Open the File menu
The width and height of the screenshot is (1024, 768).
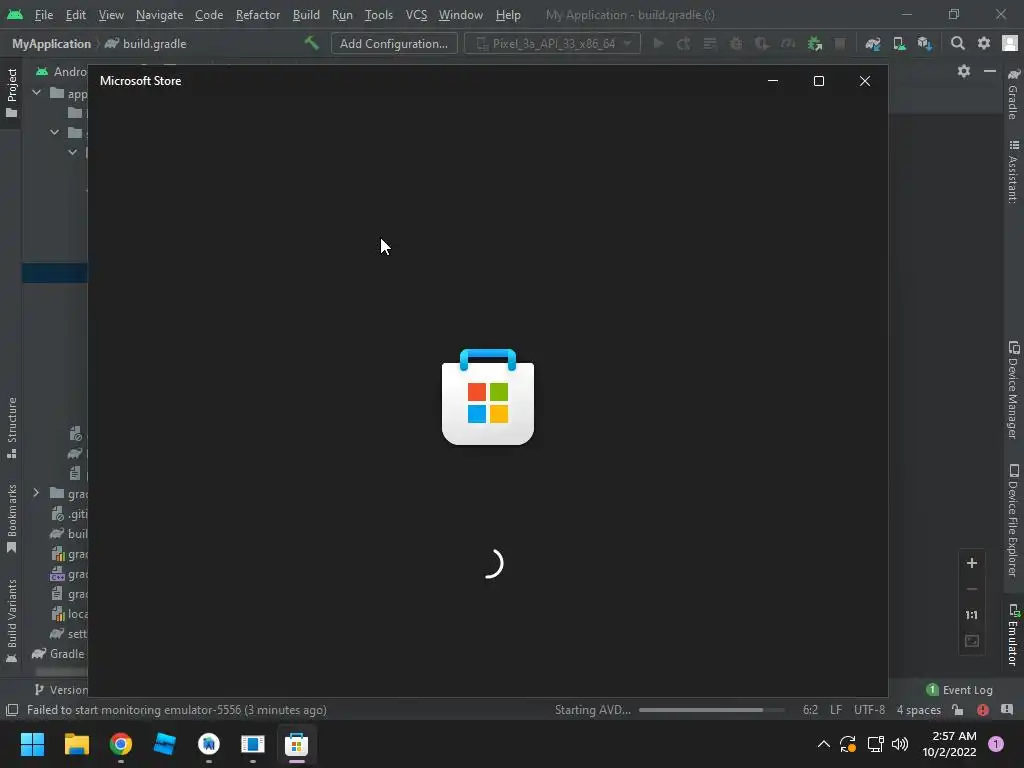pos(44,14)
